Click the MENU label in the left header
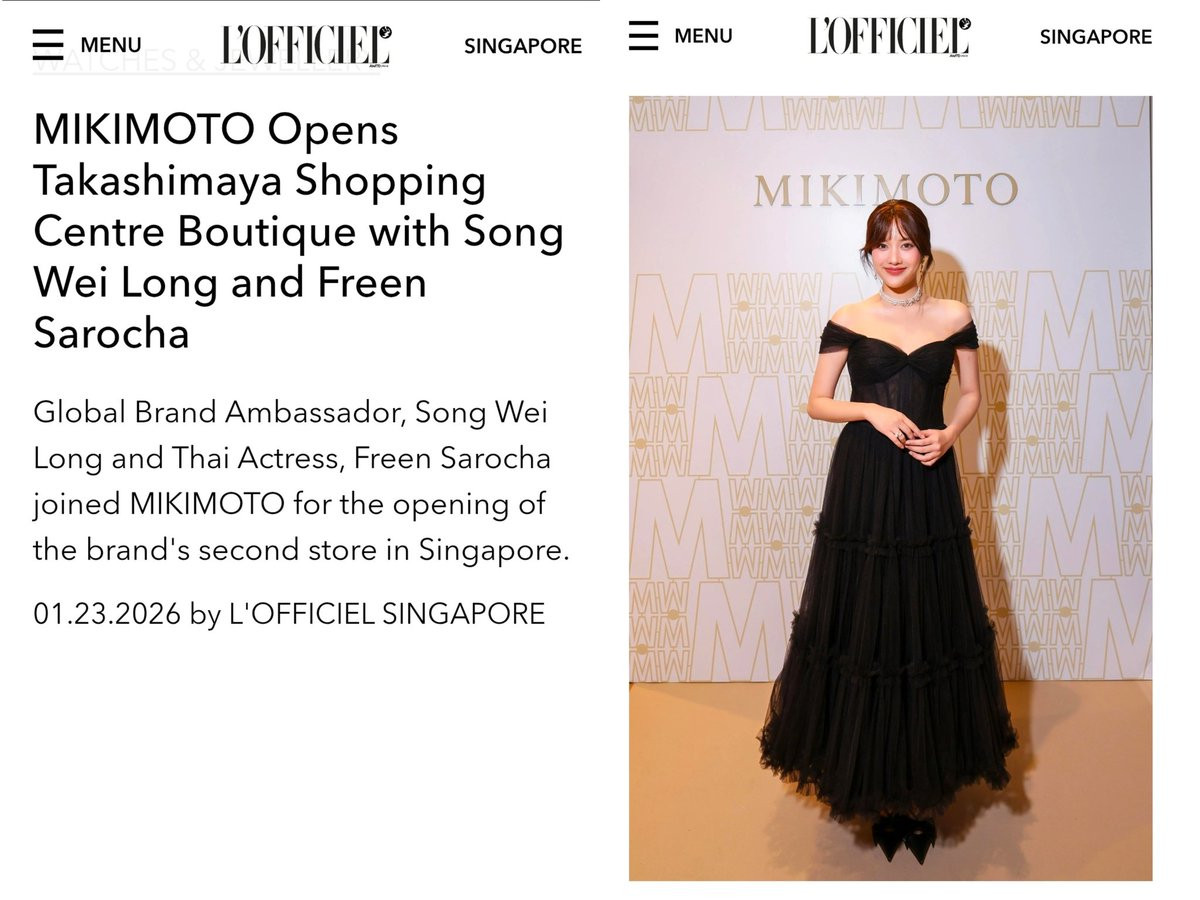The image size is (1200, 900). click(111, 45)
